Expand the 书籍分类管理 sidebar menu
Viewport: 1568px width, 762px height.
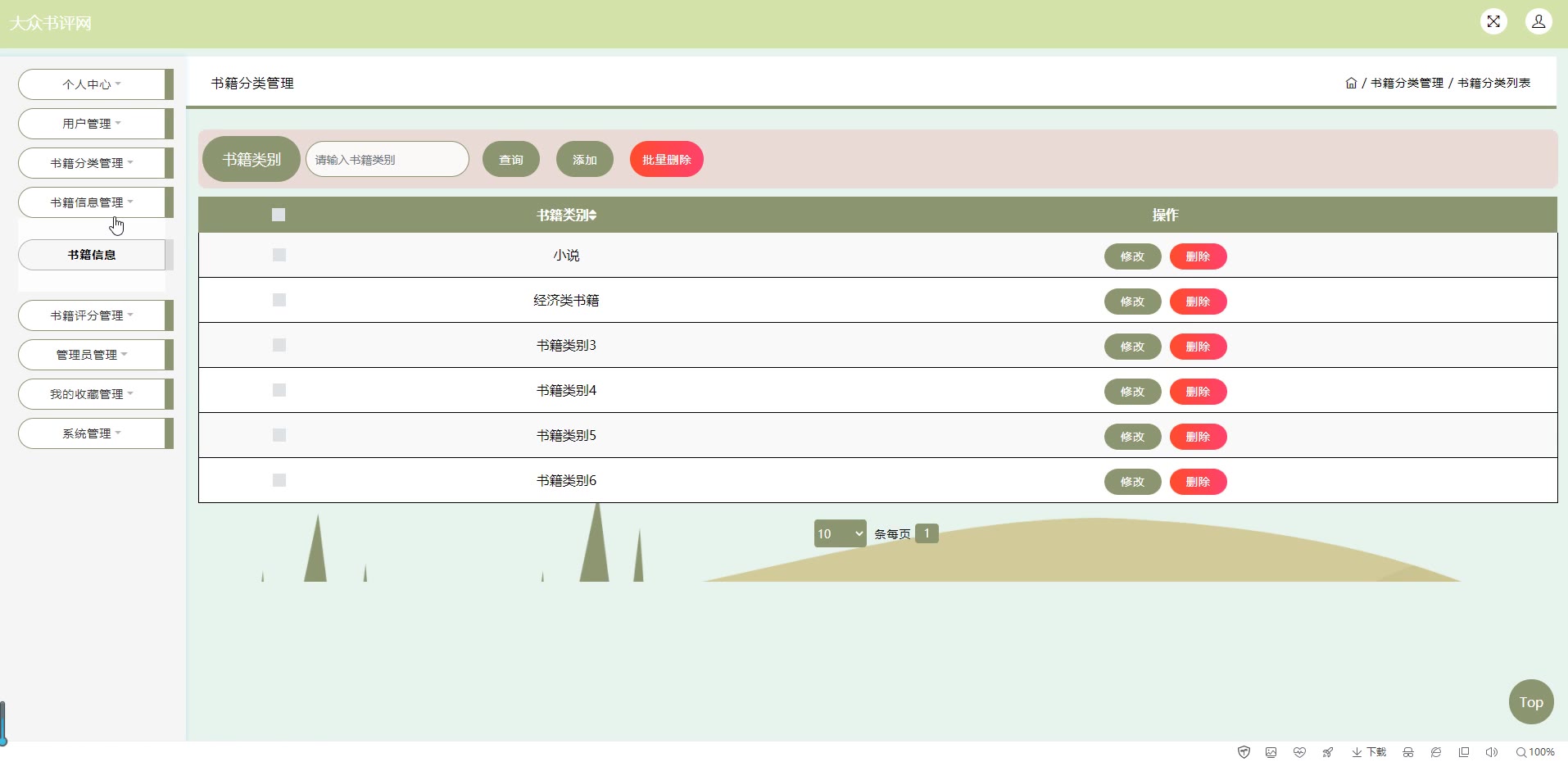[x=92, y=163]
